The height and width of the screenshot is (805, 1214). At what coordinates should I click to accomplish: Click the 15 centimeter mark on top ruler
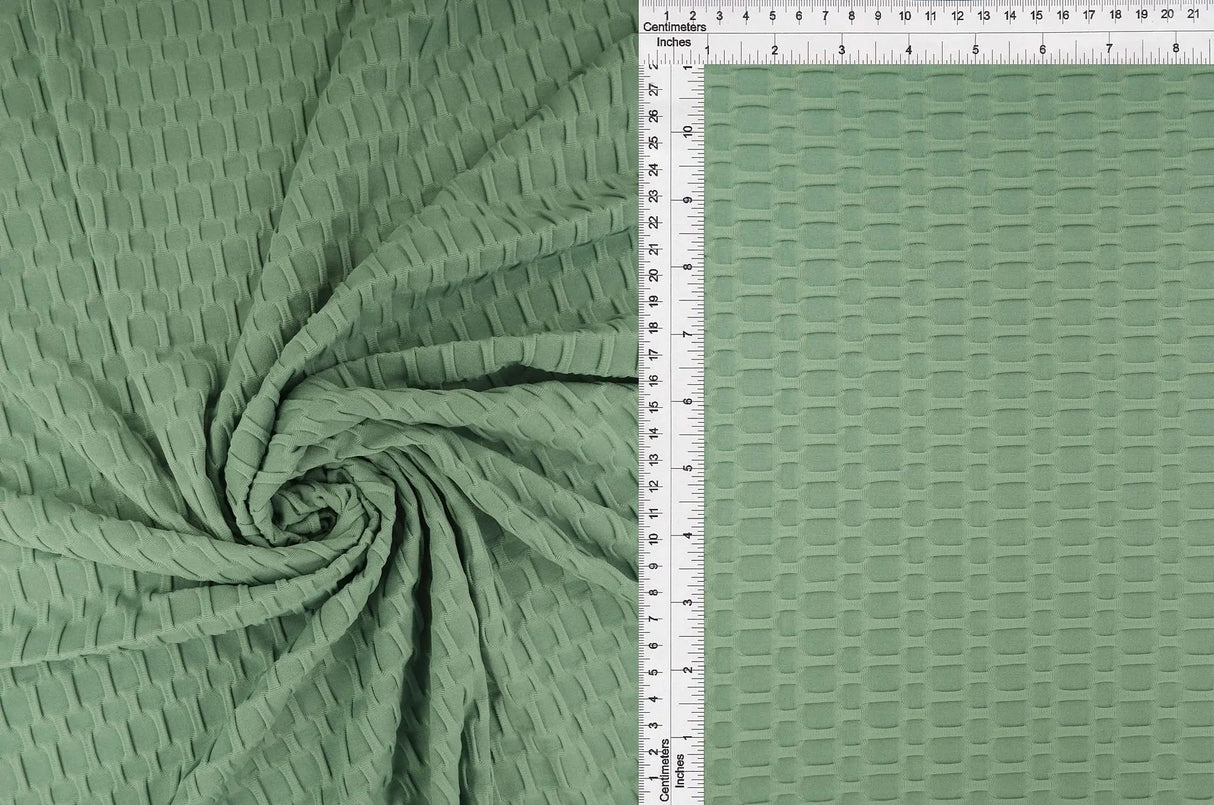(x=1036, y=15)
